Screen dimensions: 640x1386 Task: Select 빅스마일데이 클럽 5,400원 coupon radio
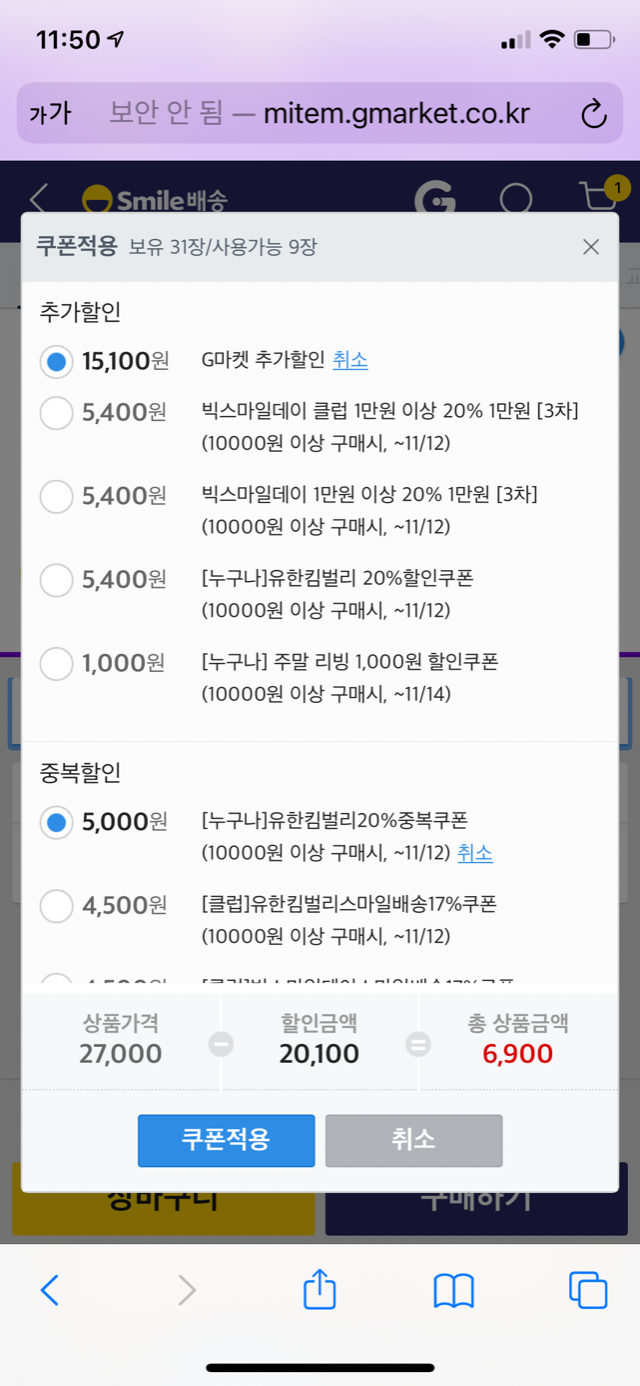[56, 412]
